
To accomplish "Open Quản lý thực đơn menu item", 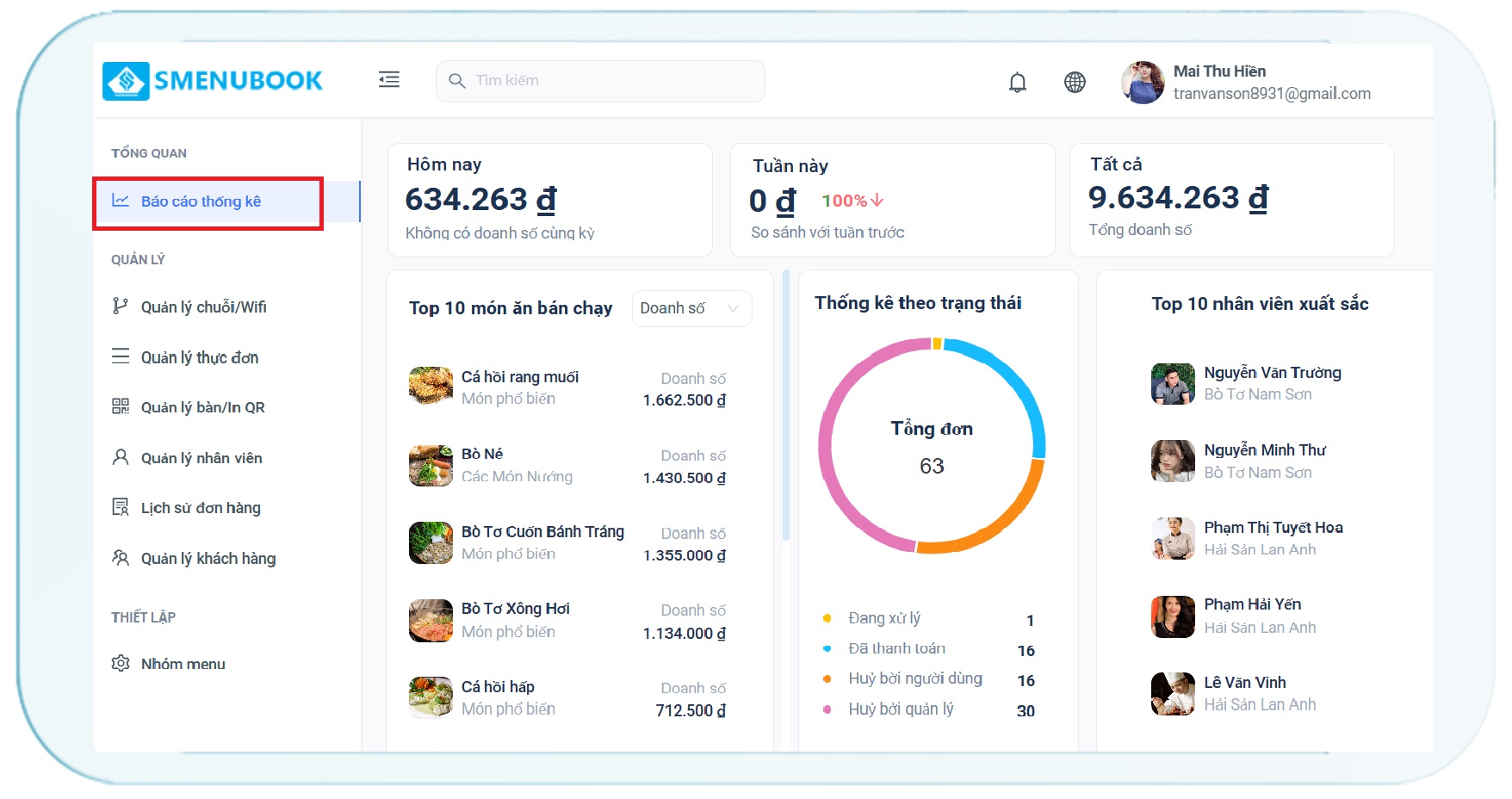I will tap(200, 357).
